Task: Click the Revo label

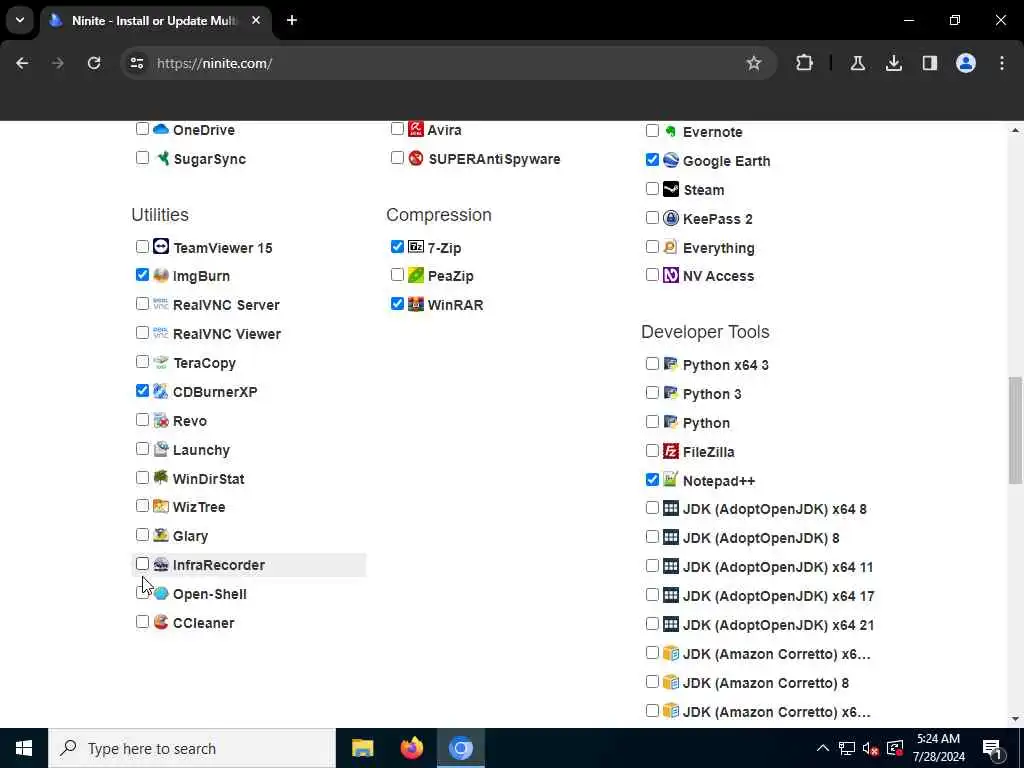Action: pos(190,421)
